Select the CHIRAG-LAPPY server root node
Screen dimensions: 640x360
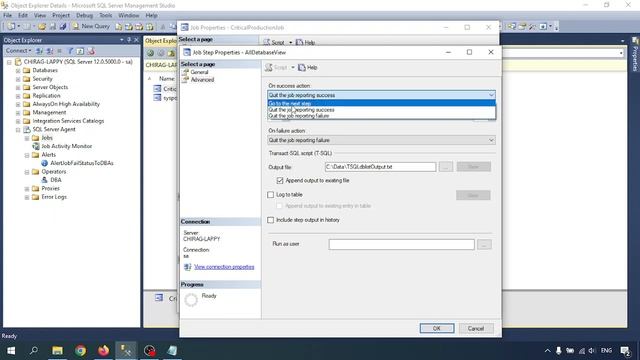(x=78, y=62)
